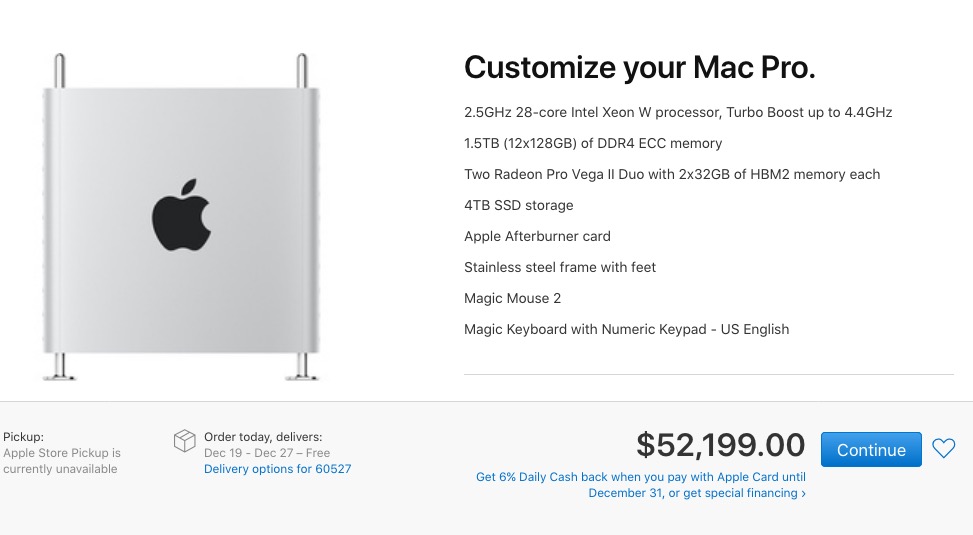The image size is (973, 535).
Task: Save to favorites with the heart icon
Action: 943,449
